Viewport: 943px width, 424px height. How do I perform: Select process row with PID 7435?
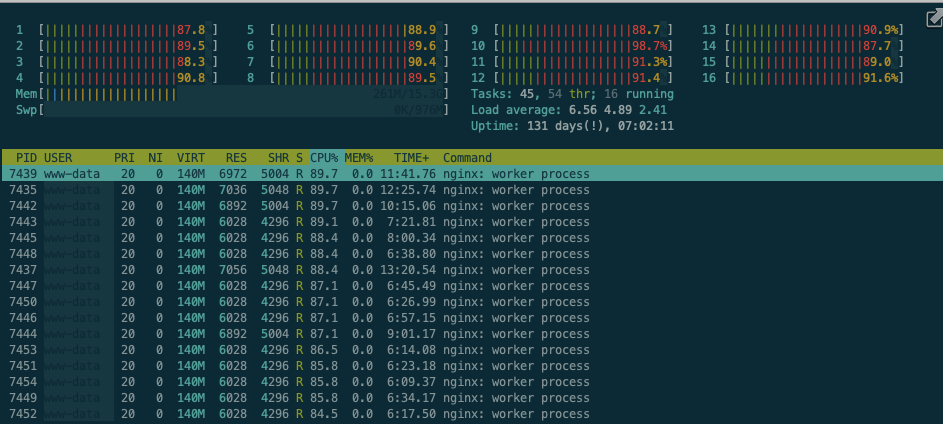point(472,190)
